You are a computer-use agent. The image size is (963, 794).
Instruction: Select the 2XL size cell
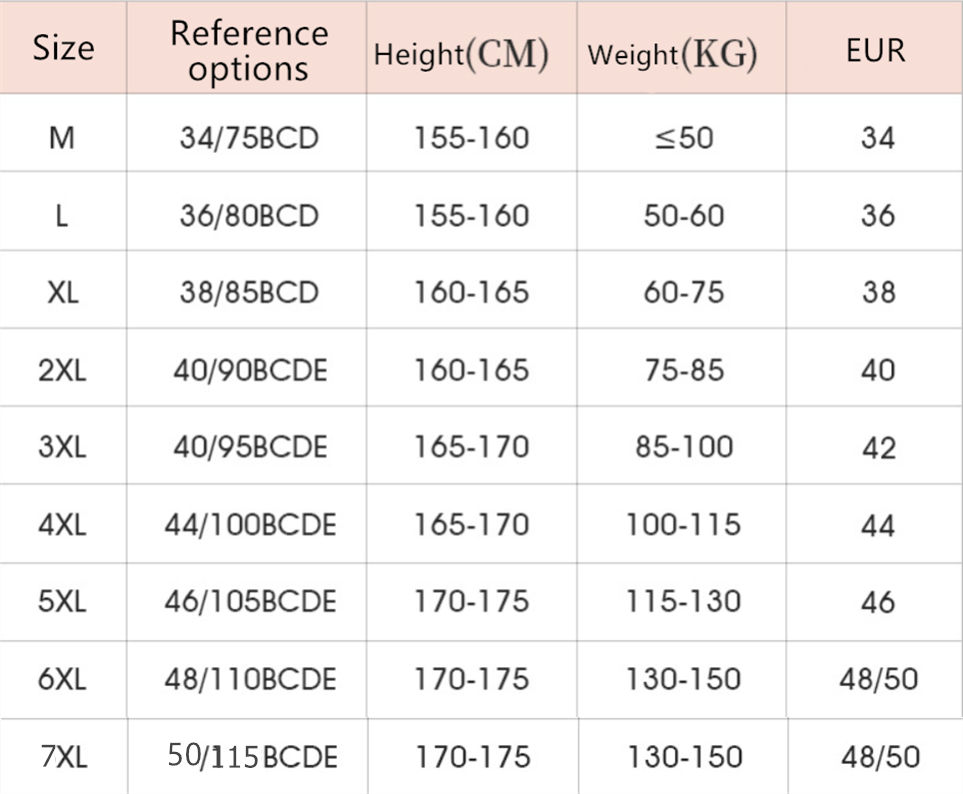(62, 370)
